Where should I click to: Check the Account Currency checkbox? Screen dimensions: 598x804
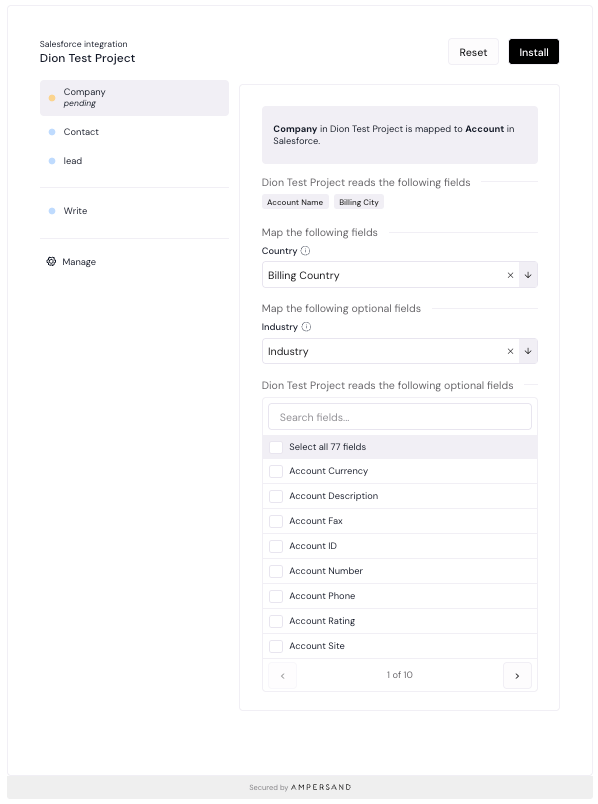click(x=276, y=471)
